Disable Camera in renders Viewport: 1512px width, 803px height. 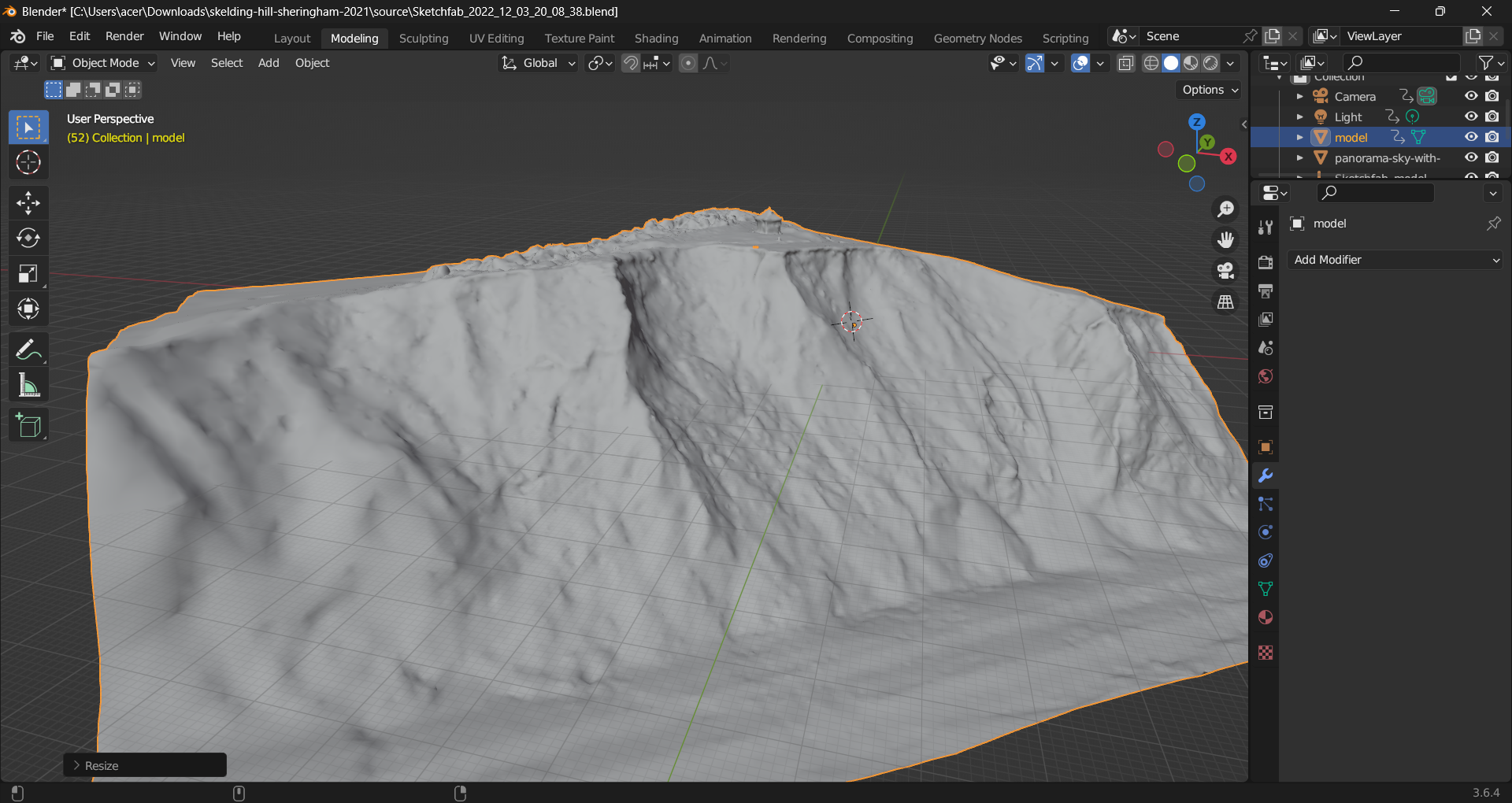click(x=1492, y=96)
